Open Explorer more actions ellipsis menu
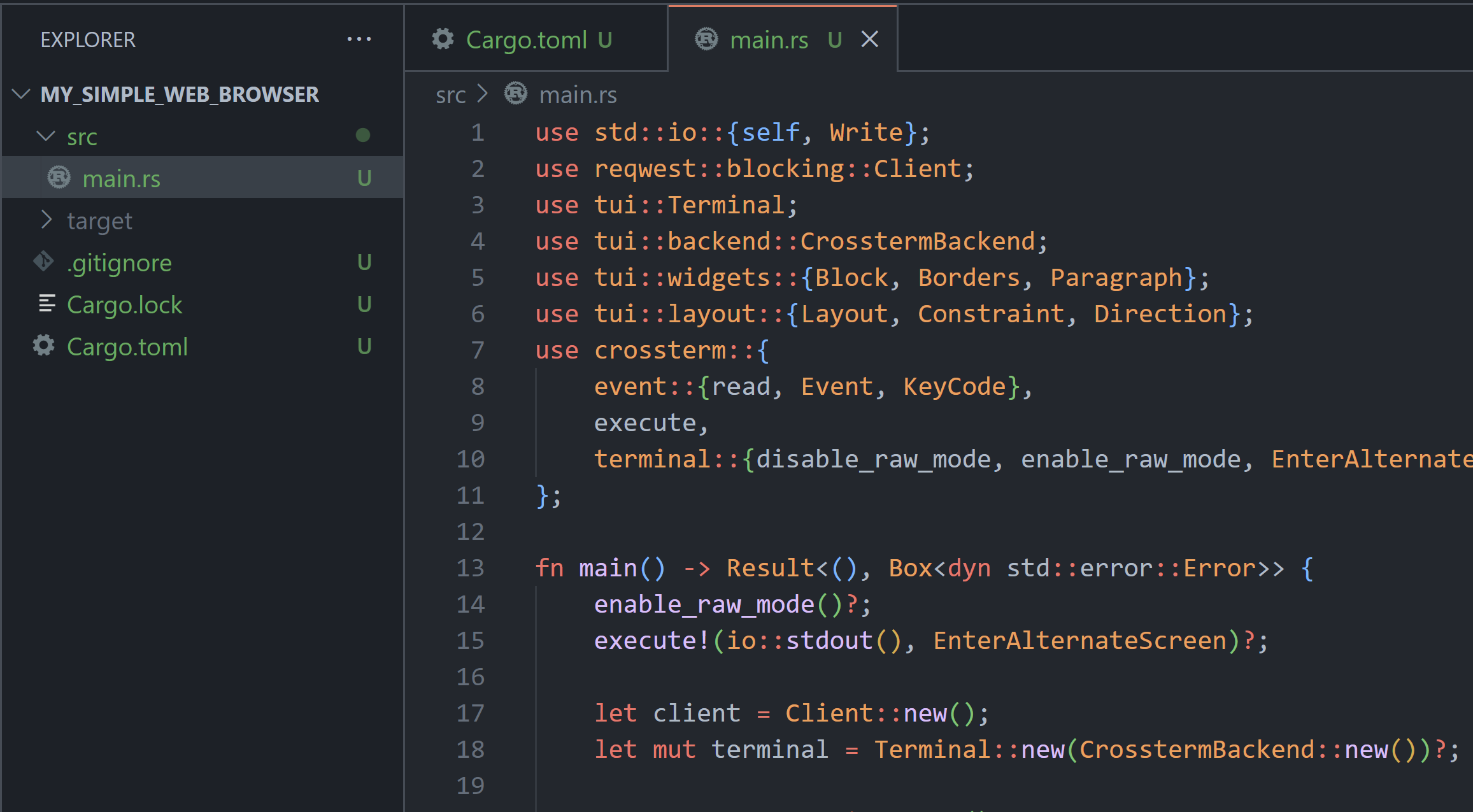Image resolution: width=1473 pixels, height=812 pixels. (x=359, y=39)
